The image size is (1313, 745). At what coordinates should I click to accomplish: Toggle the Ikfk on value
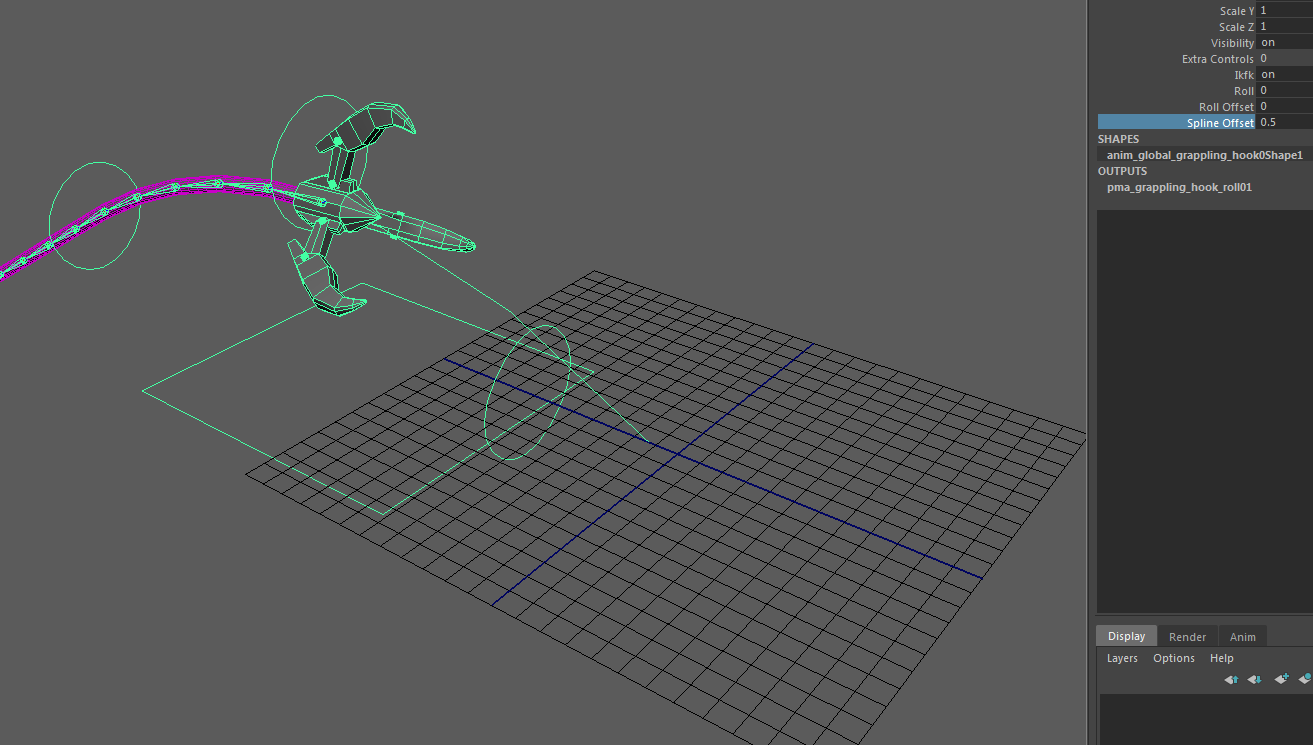(x=1284, y=75)
